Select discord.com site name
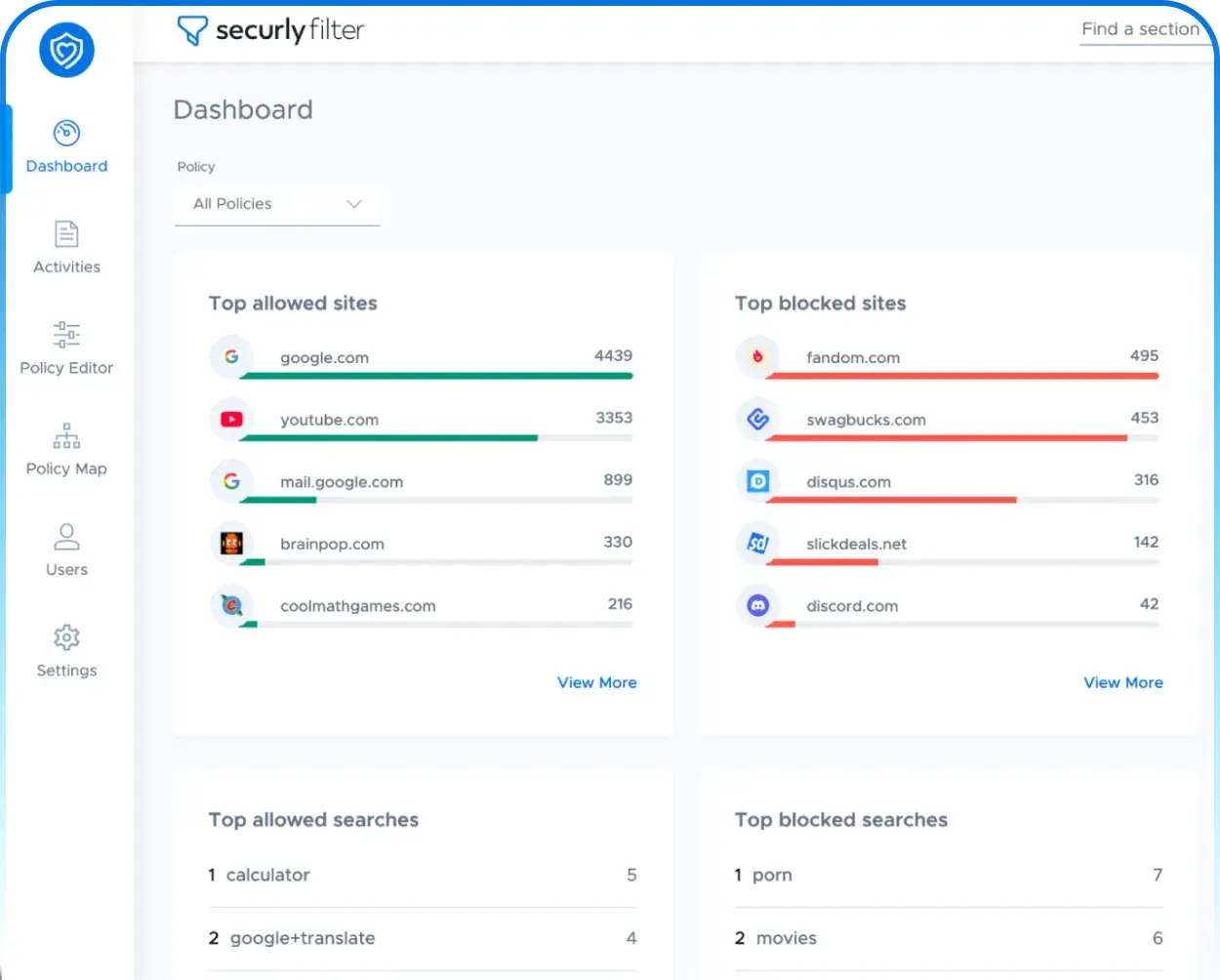This screenshot has width=1220, height=980. tap(852, 606)
